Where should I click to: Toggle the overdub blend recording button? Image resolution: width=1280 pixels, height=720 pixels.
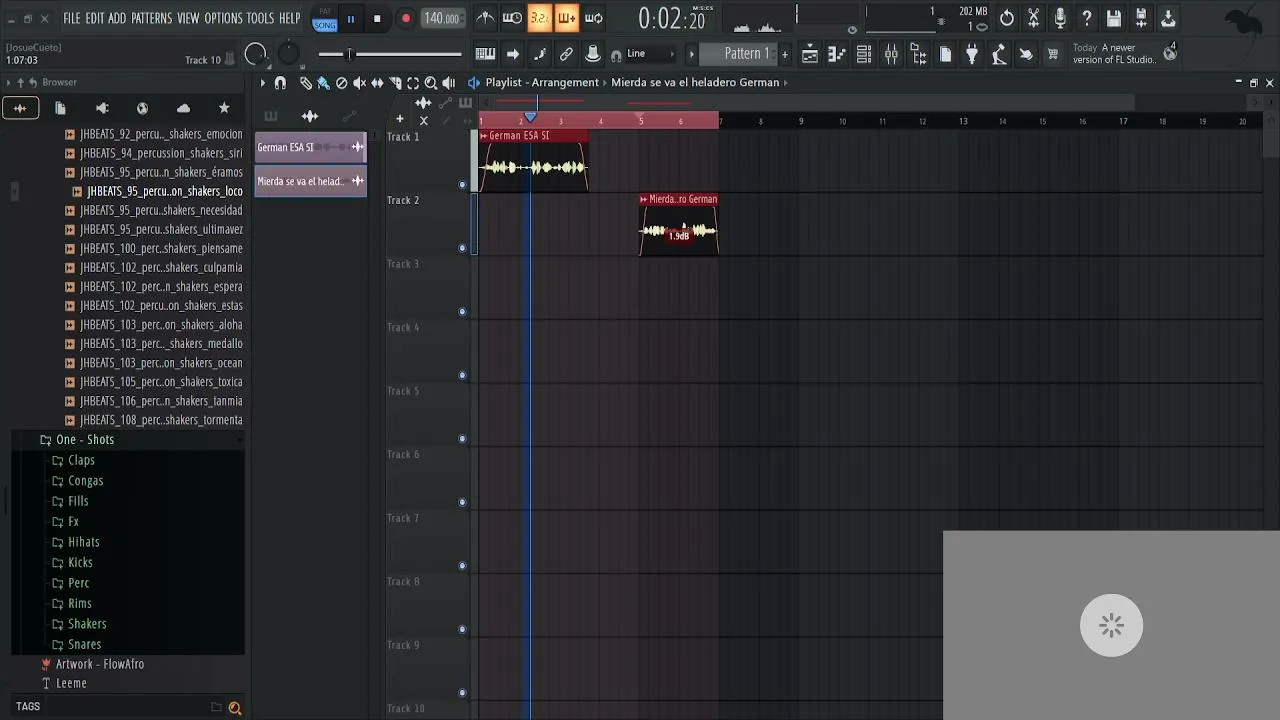tap(566, 18)
